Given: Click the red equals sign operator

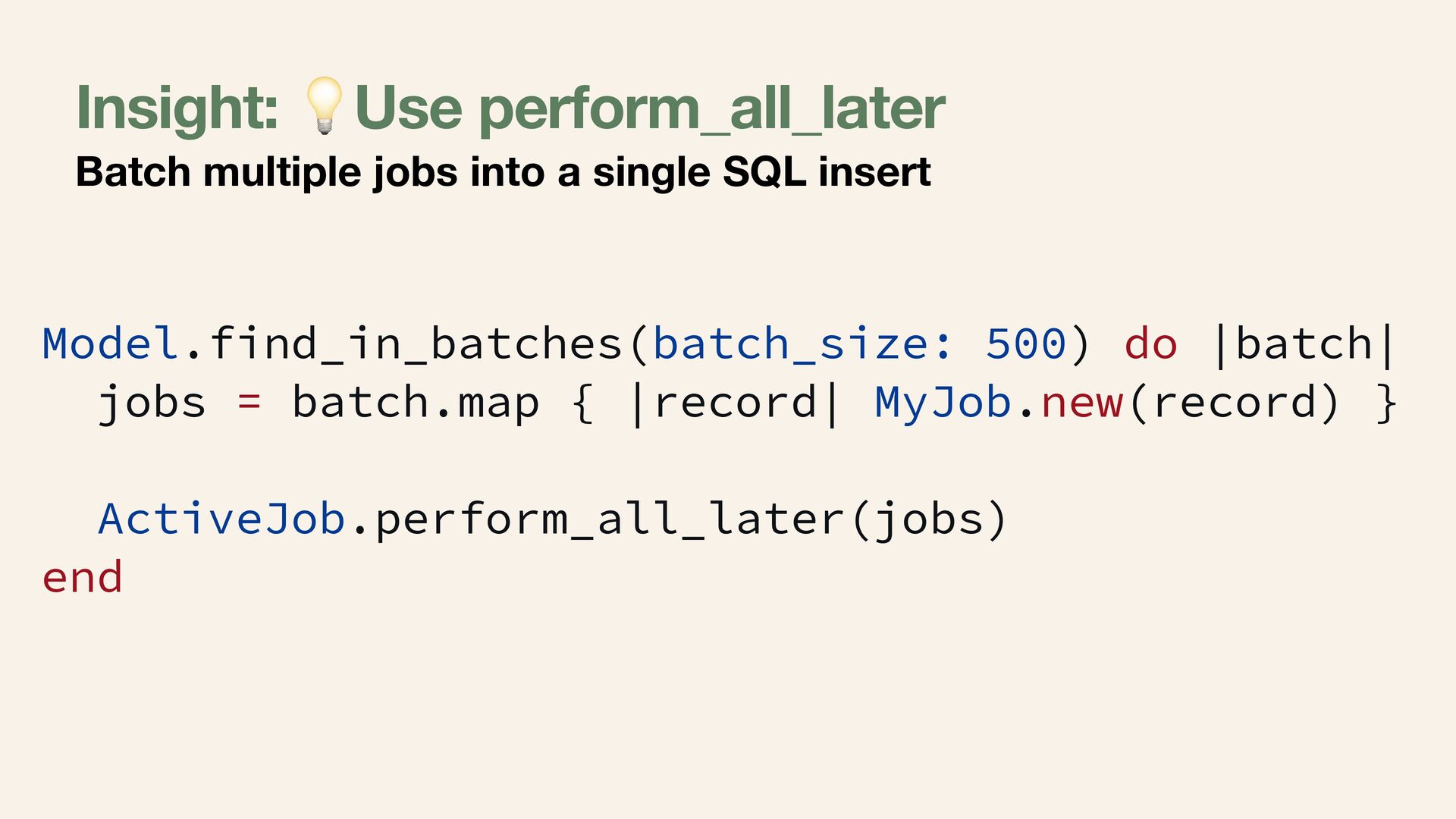Looking at the screenshot, I should click(249, 402).
